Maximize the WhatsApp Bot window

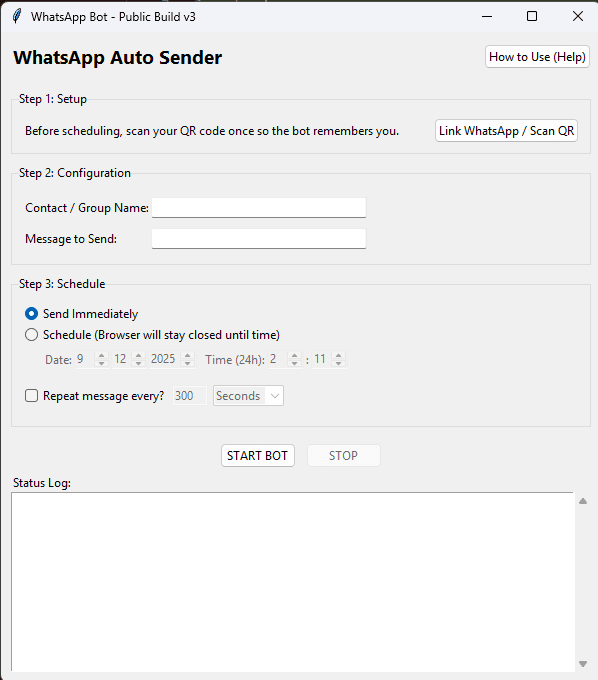pyautogui.click(x=532, y=16)
